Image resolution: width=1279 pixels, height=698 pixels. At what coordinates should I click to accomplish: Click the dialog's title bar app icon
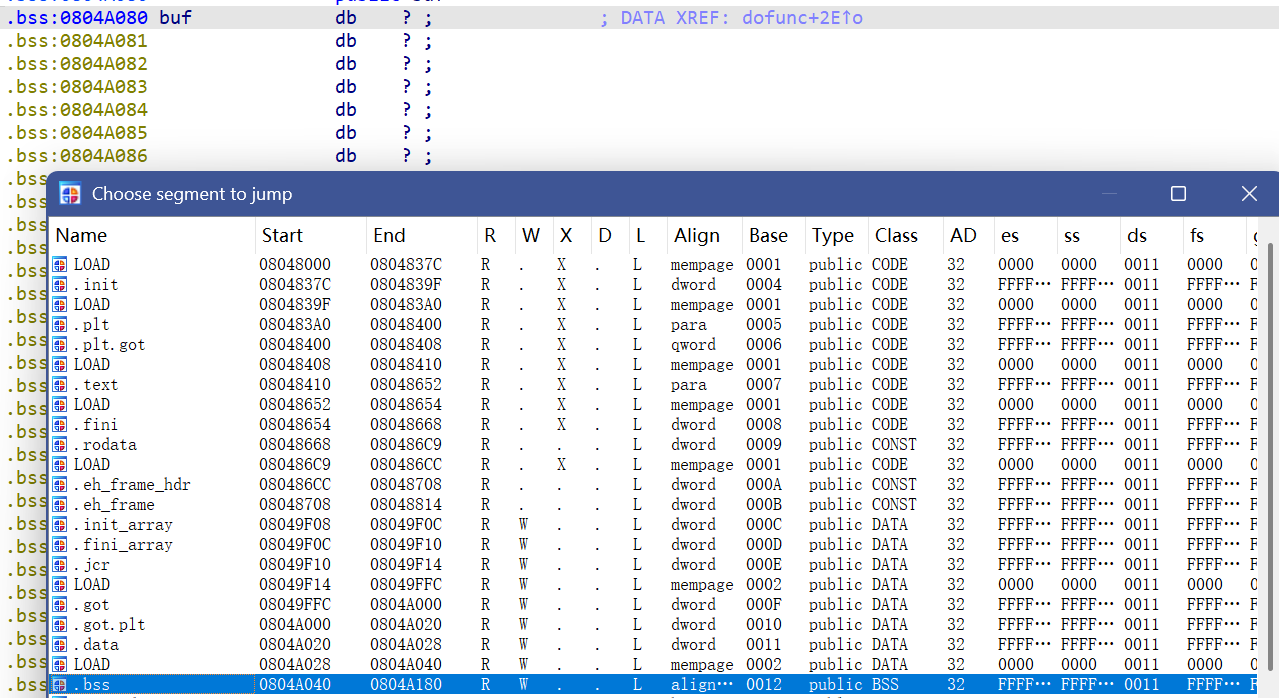click(70, 194)
